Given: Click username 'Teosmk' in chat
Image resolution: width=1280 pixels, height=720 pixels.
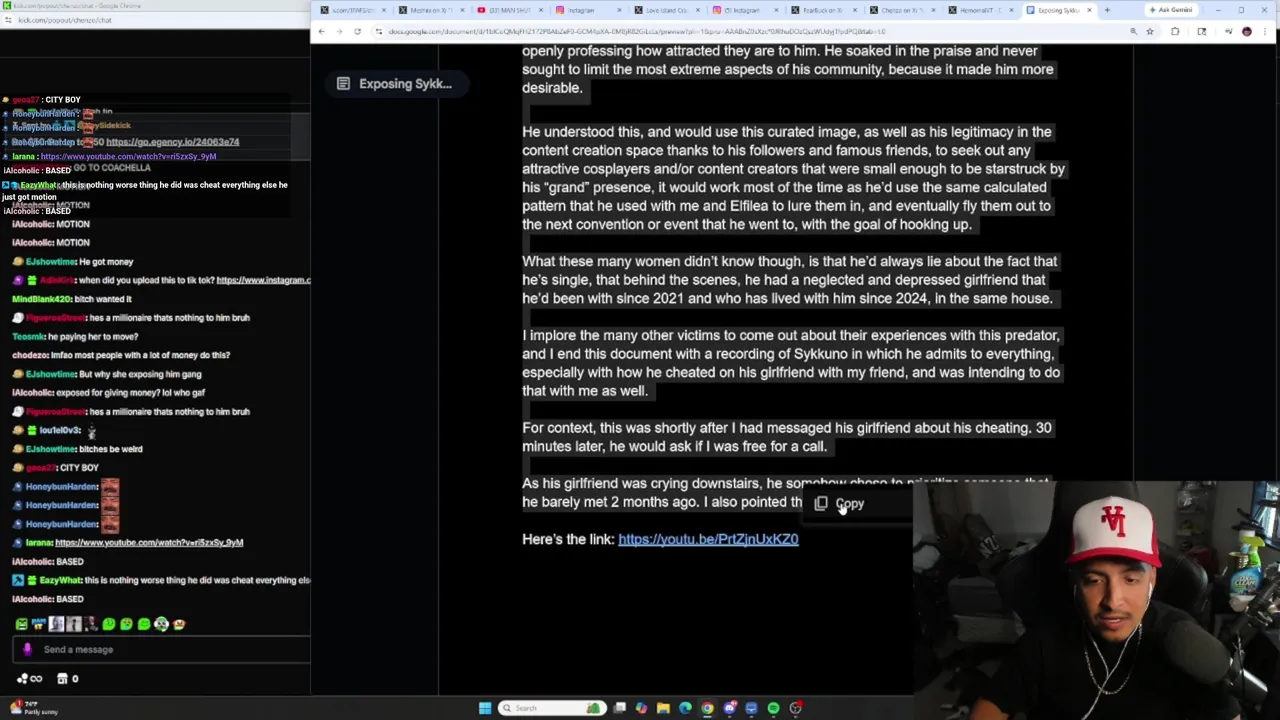Looking at the screenshot, I should [28, 336].
